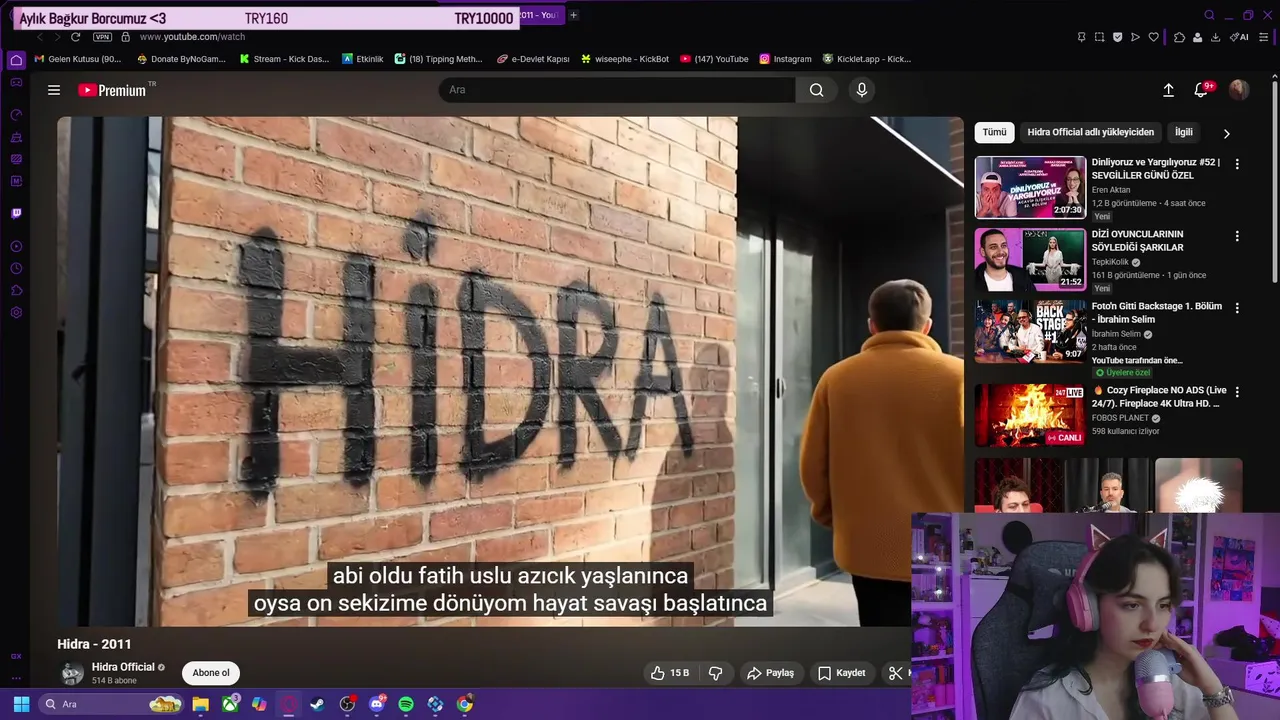Click the search magnifier button
Image resolution: width=1280 pixels, height=720 pixels.
click(x=817, y=90)
